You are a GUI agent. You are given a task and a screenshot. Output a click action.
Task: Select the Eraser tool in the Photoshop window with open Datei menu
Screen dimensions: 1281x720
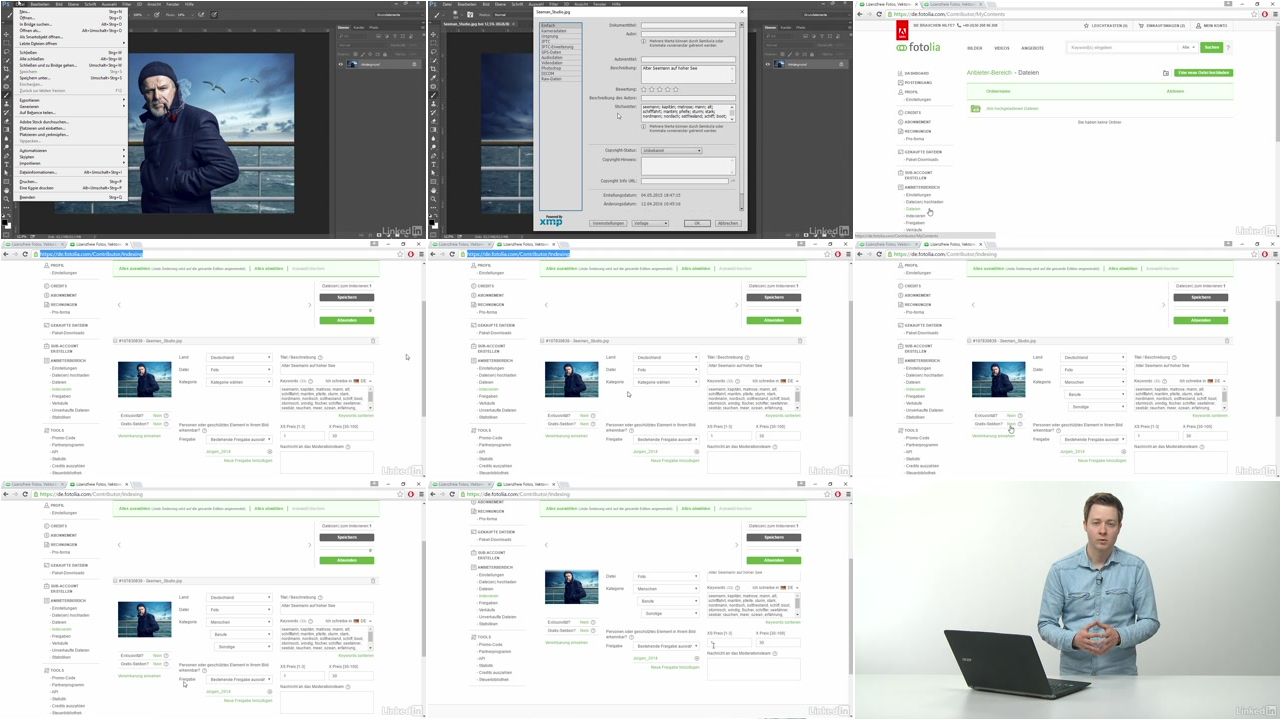[6, 121]
